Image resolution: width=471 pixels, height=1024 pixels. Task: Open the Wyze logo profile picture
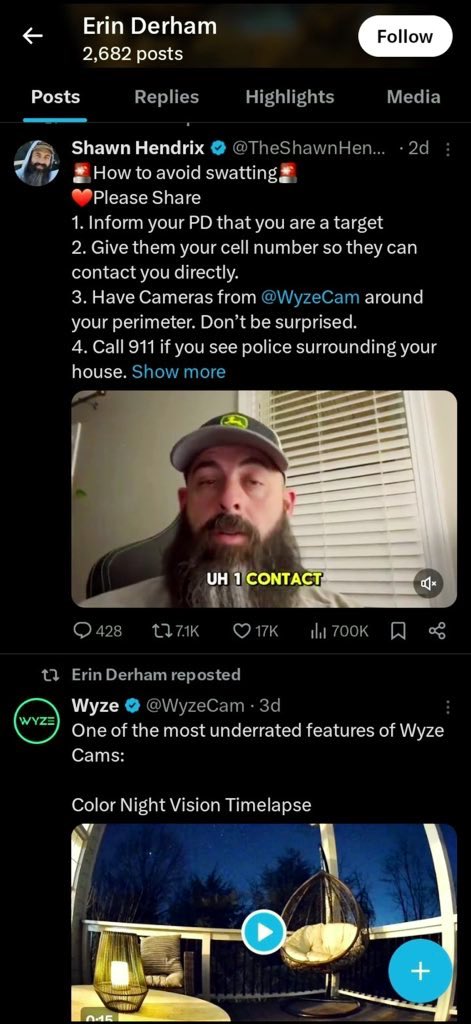click(x=37, y=720)
